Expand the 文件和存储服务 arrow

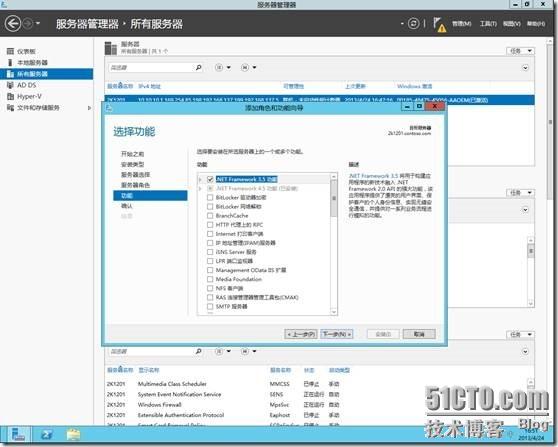click(x=89, y=108)
